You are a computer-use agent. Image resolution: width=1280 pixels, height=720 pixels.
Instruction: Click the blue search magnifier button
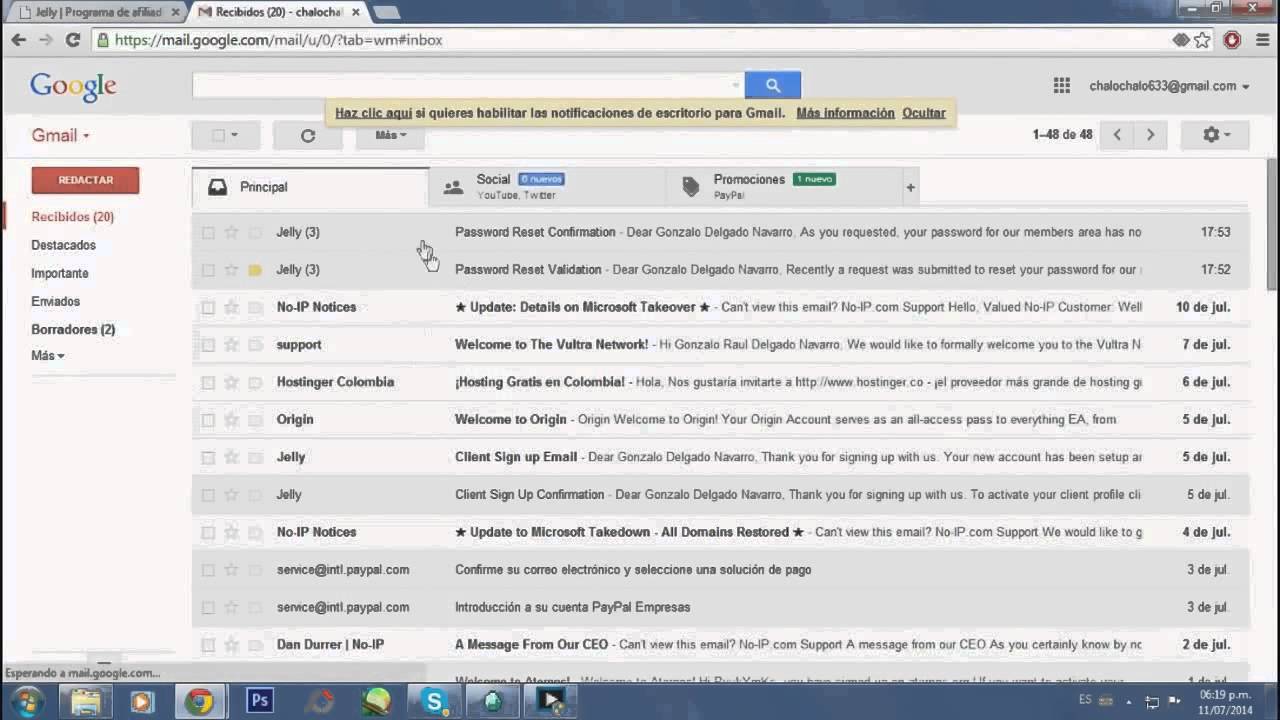[x=772, y=85]
